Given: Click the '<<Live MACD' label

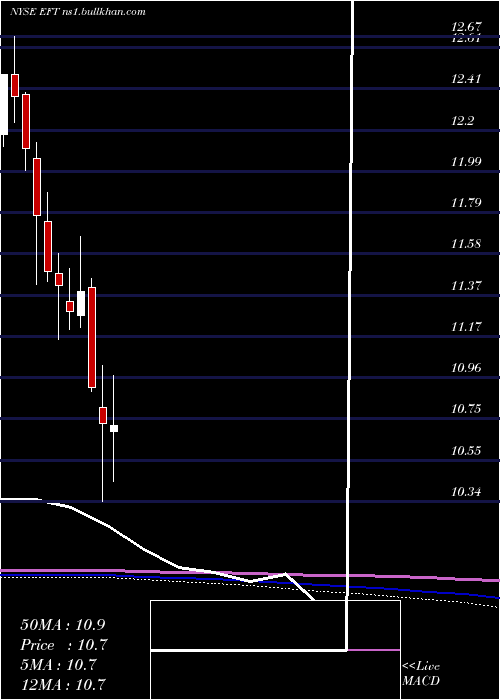Looking at the screenshot, I should tap(421, 674).
